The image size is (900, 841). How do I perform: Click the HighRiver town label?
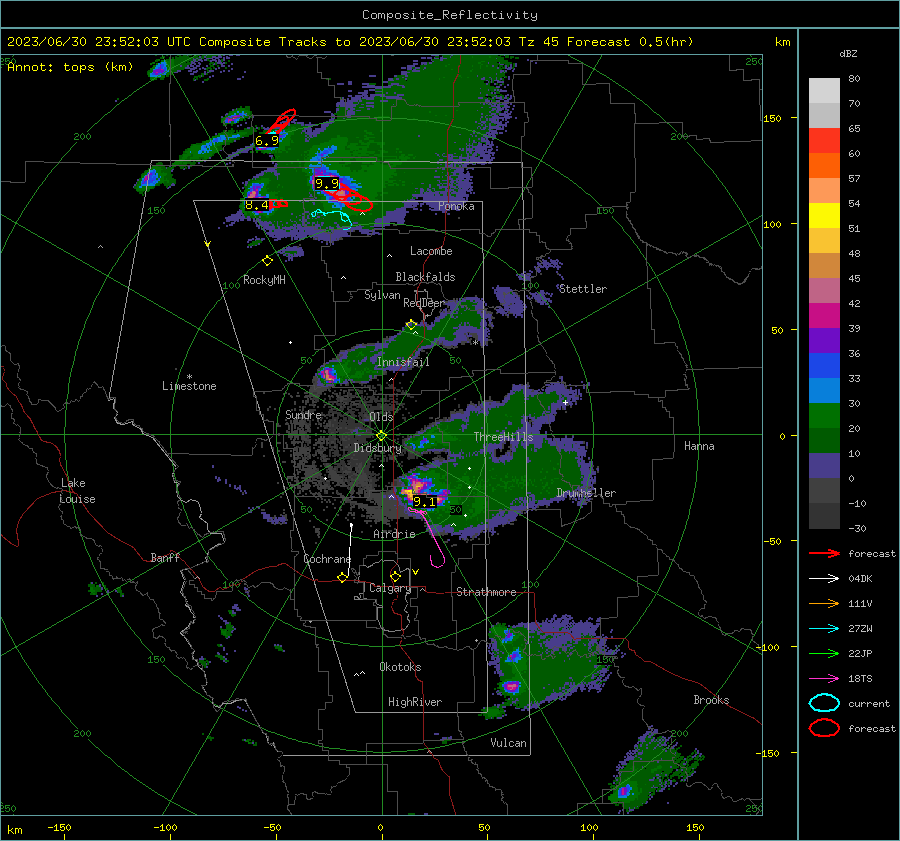pos(414,702)
